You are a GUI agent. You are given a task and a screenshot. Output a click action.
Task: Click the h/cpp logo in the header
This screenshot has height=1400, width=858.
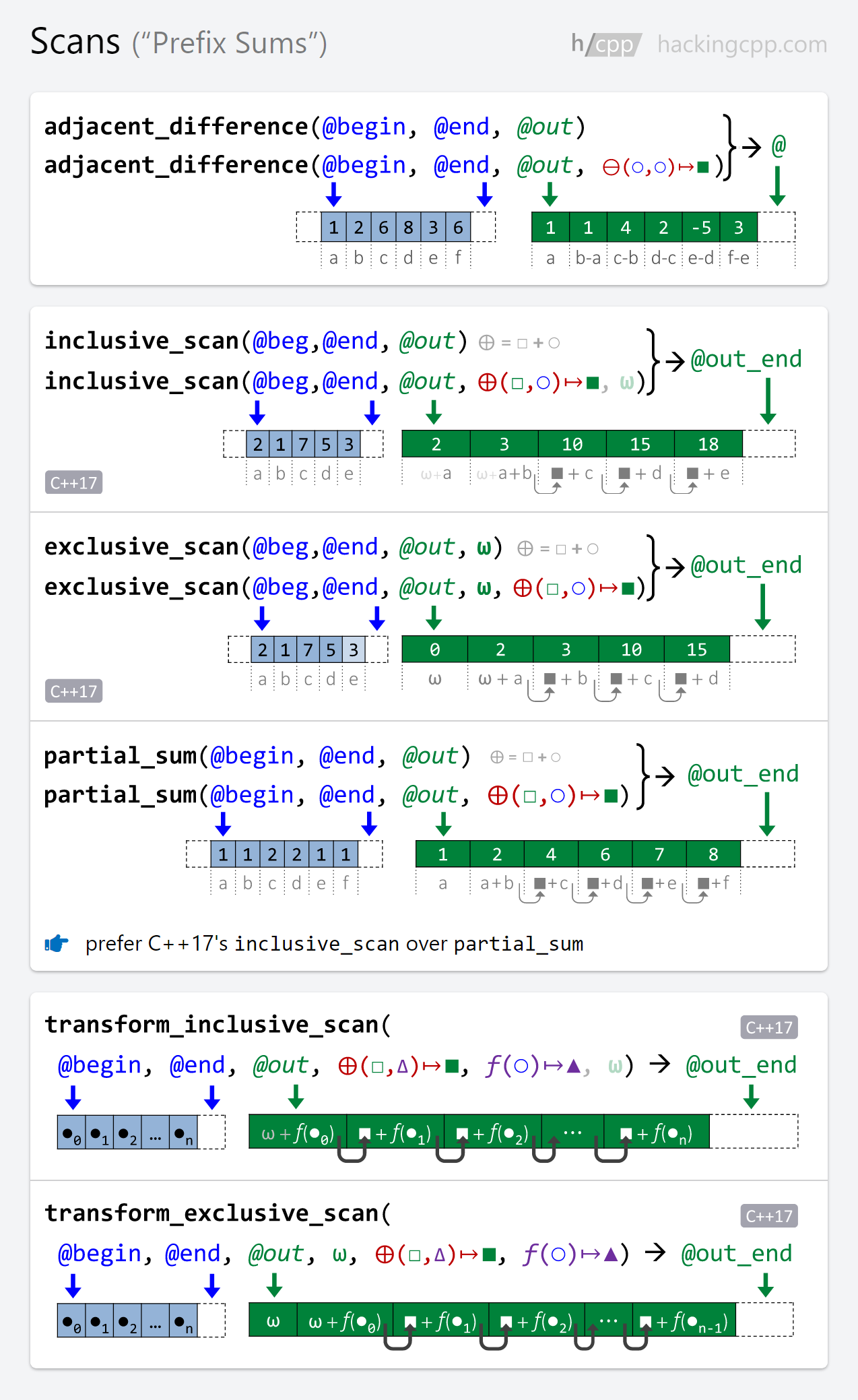[606, 44]
